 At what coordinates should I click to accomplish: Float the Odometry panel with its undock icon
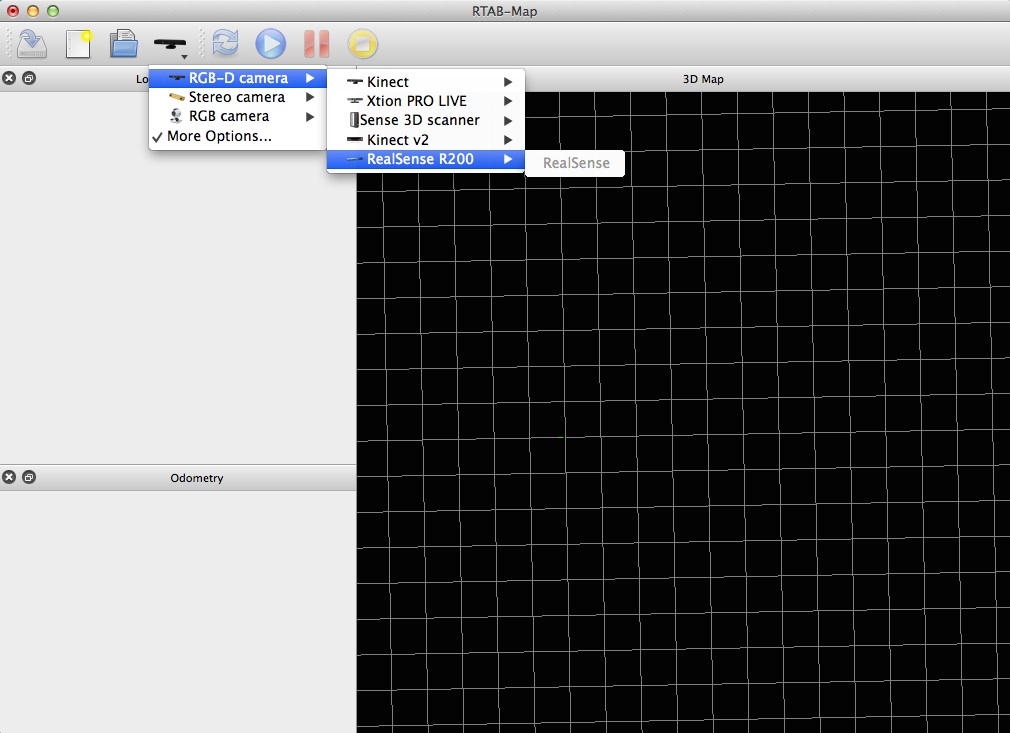29,478
